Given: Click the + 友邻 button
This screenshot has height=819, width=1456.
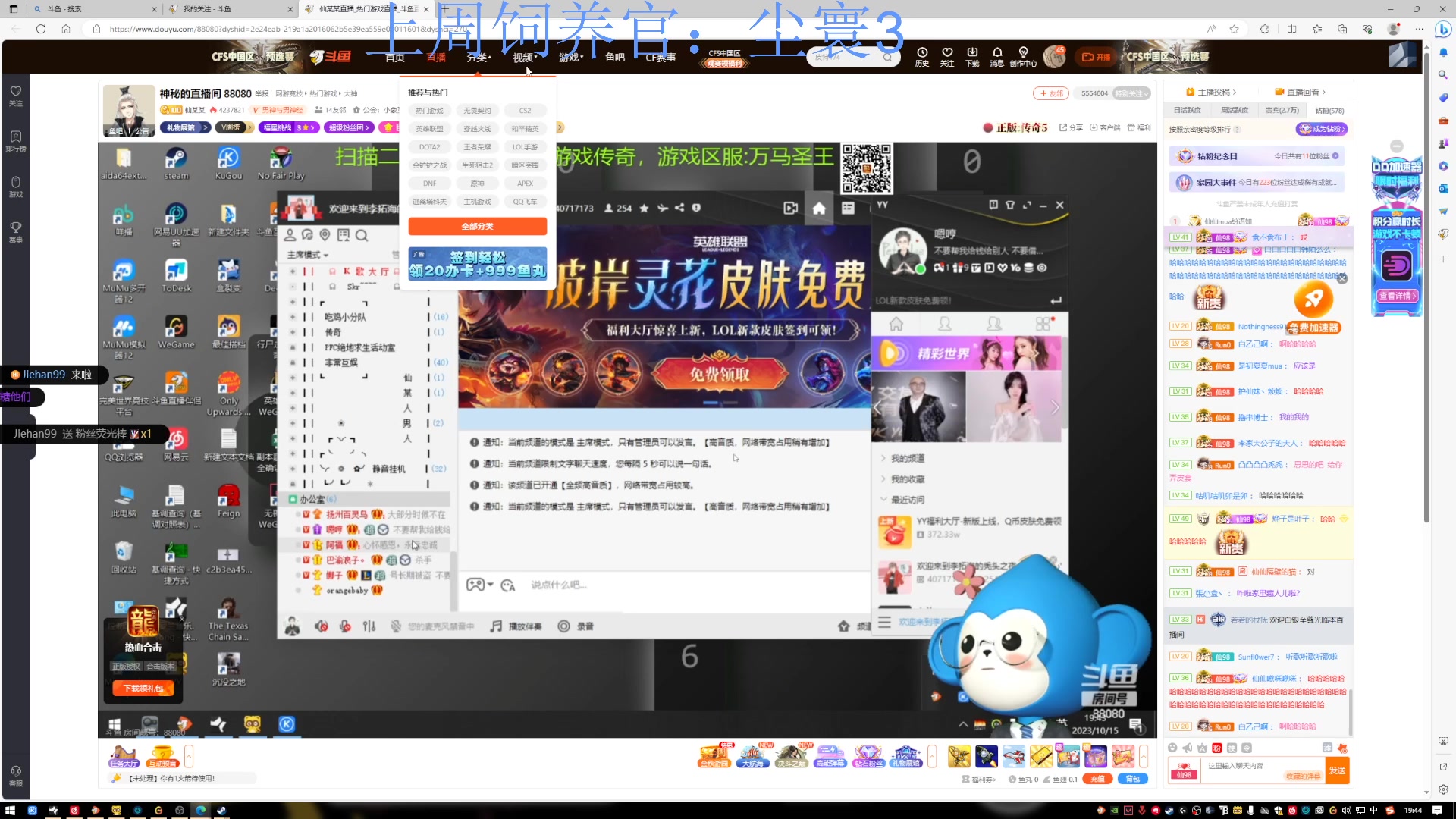Looking at the screenshot, I should 1051,93.
